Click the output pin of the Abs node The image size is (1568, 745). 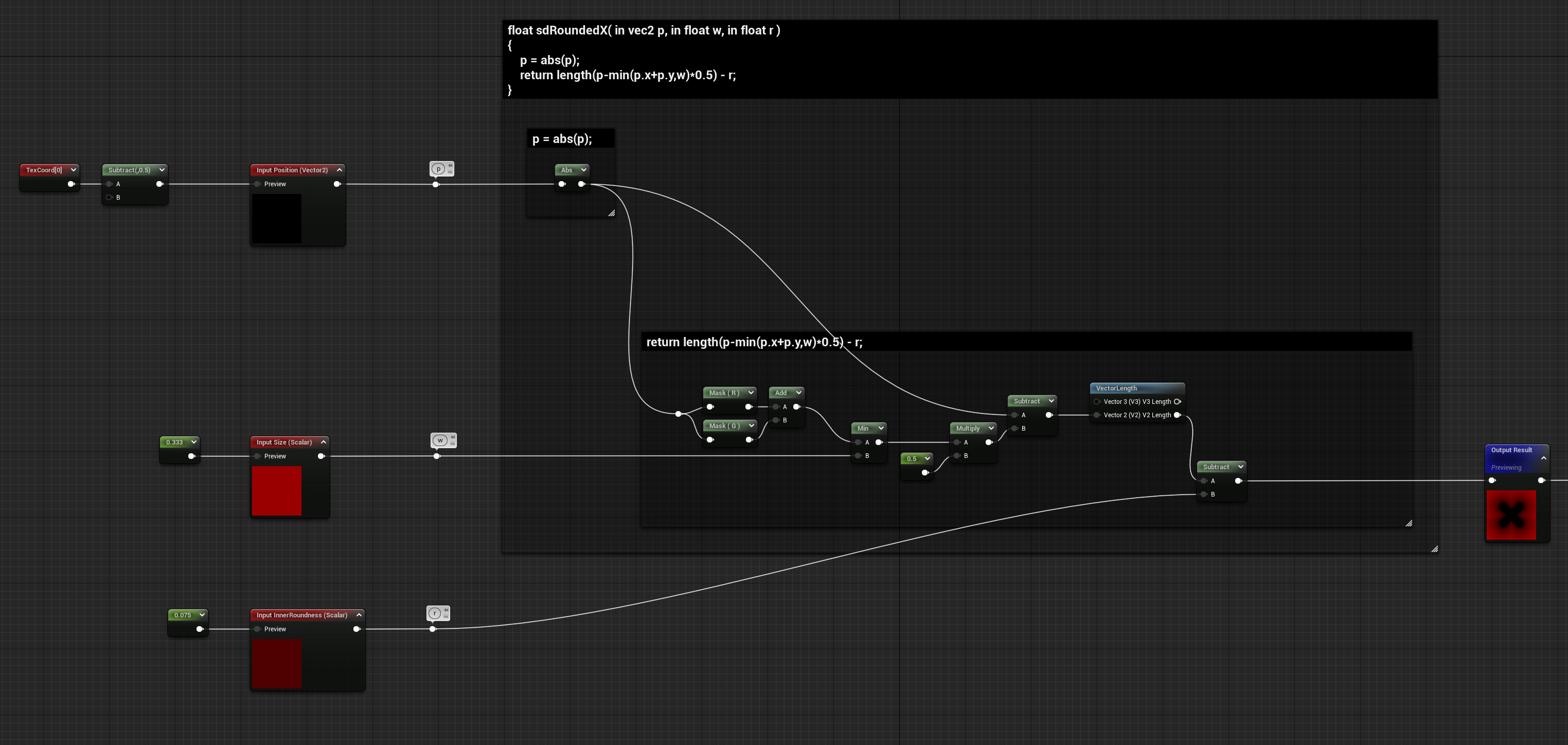tap(582, 184)
